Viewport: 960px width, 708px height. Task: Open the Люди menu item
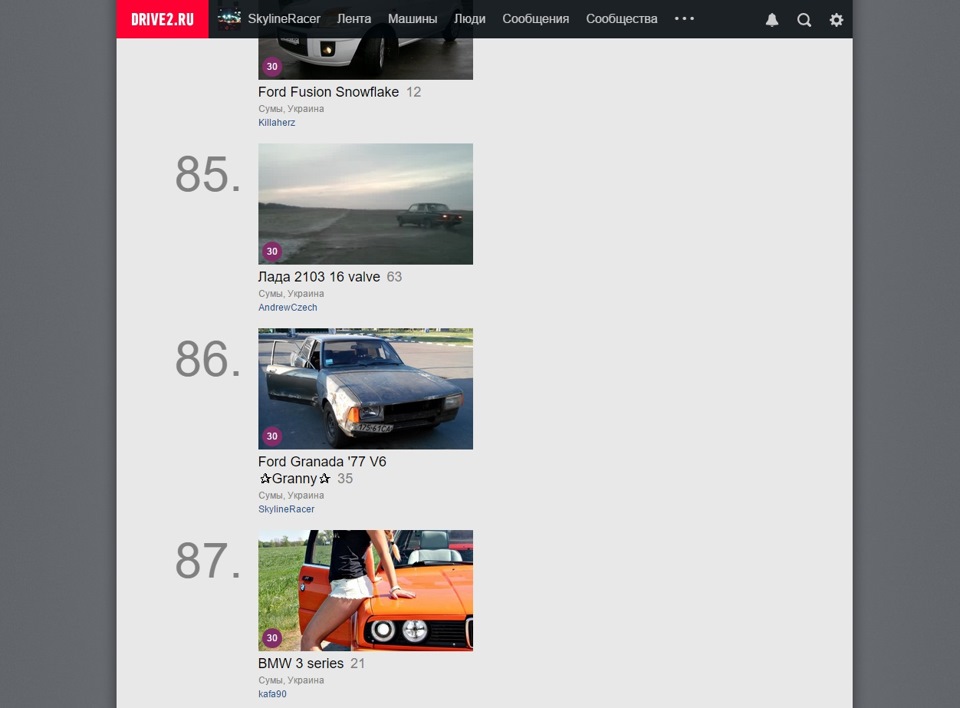(x=470, y=19)
